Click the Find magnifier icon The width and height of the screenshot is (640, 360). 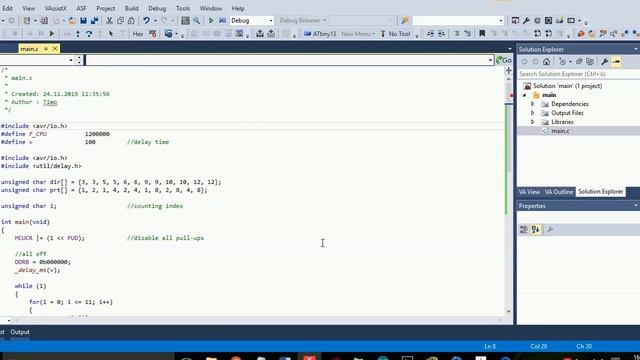click(196, 20)
